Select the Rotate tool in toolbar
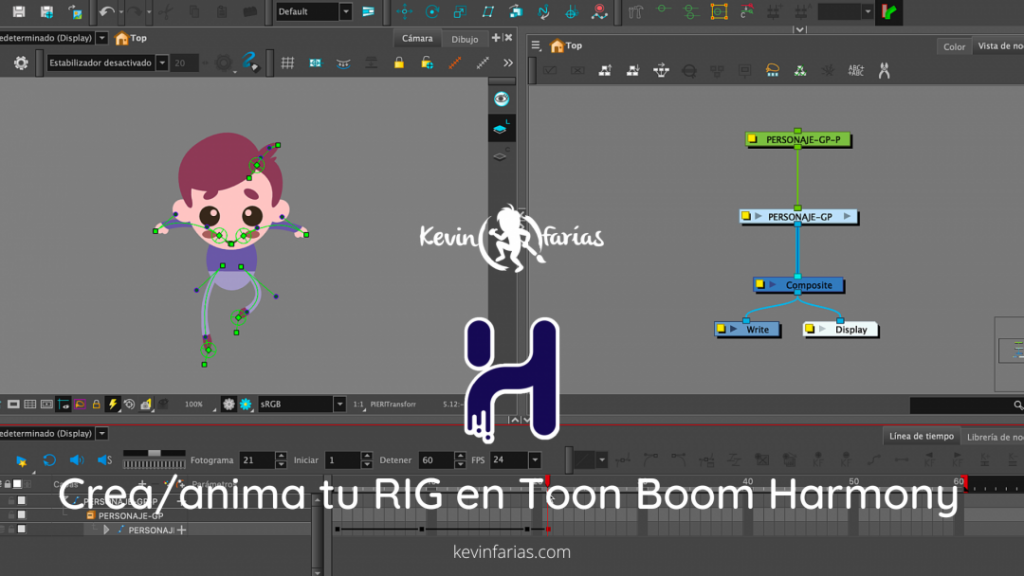The height and width of the screenshot is (576, 1024). point(432,11)
